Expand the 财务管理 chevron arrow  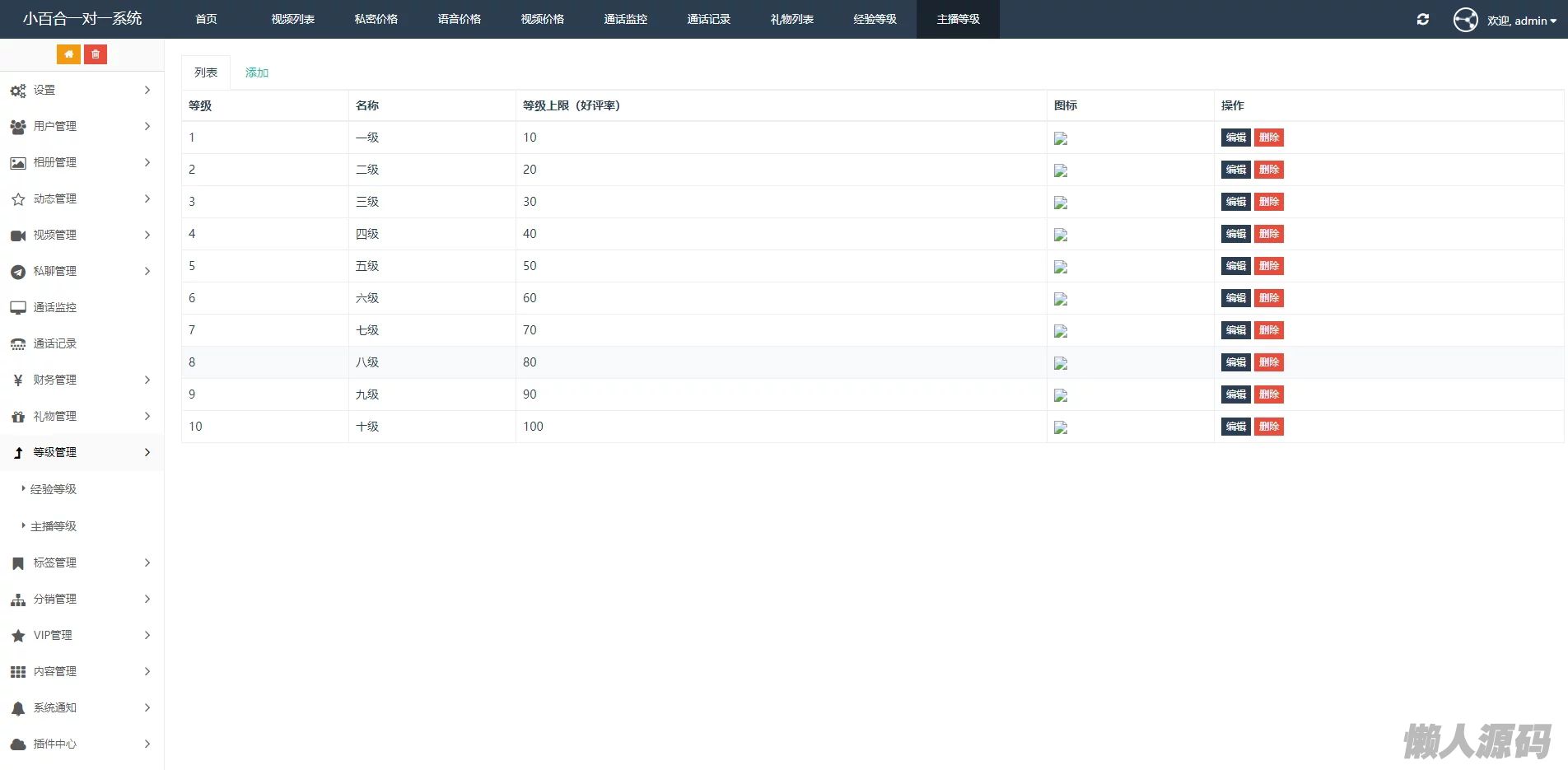click(x=147, y=380)
